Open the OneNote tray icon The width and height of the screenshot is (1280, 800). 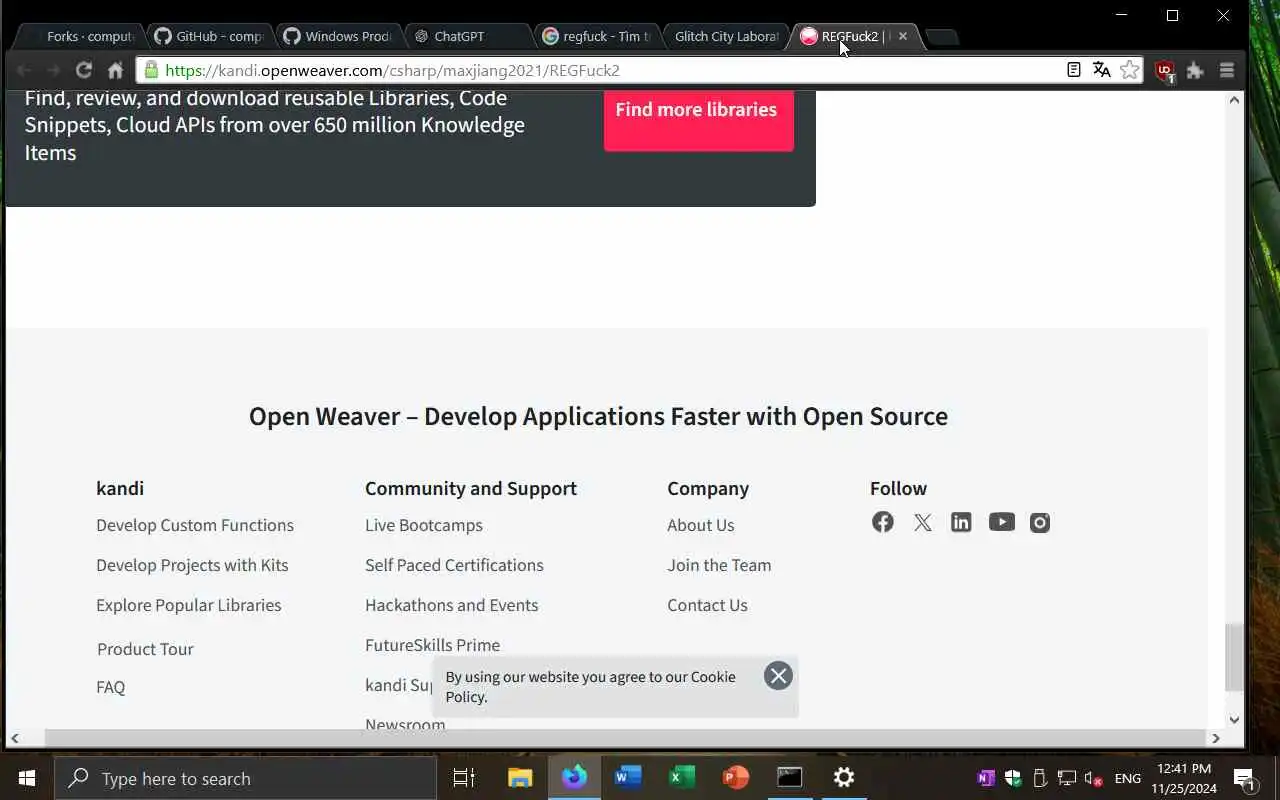coord(986,778)
